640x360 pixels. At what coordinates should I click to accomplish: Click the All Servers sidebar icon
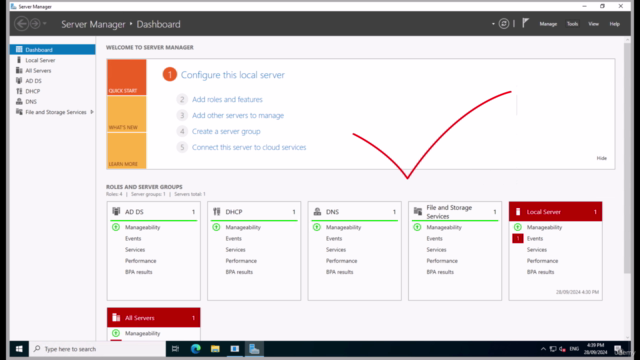[19, 70]
